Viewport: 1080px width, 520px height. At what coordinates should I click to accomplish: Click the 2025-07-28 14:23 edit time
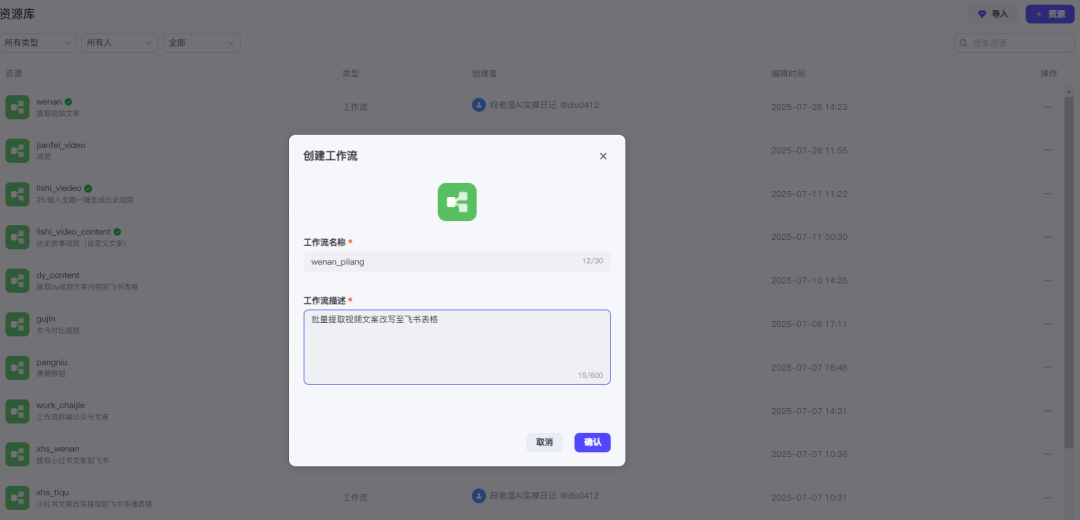coord(809,107)
